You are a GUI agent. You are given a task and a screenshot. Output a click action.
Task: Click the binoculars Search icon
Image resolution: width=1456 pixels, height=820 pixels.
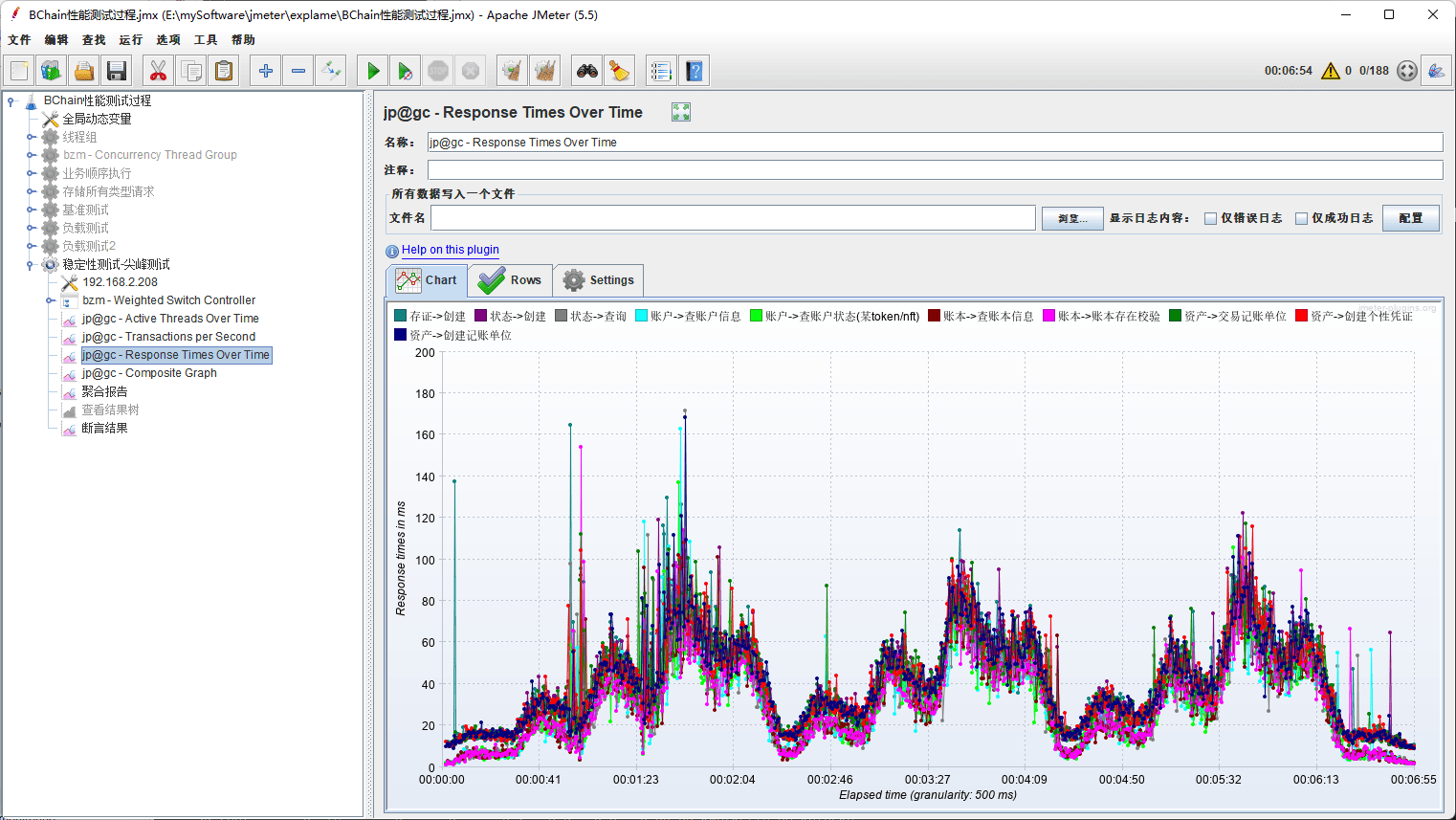tap(586, 71)
